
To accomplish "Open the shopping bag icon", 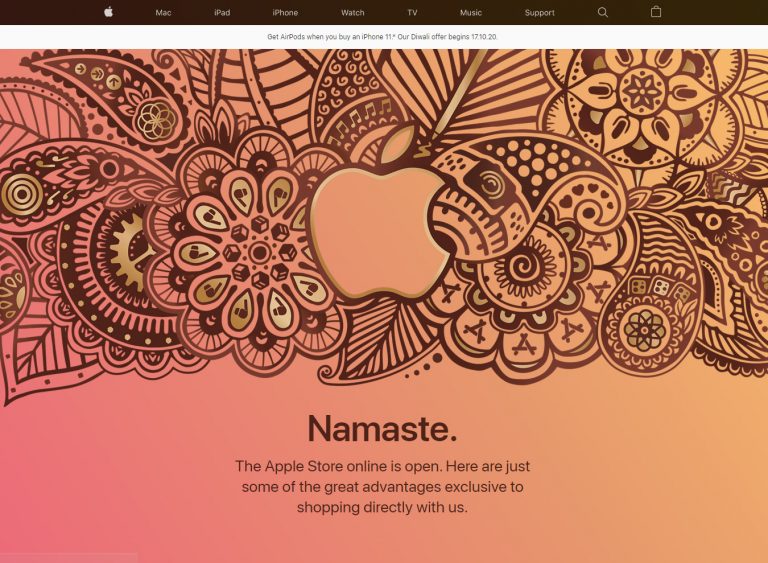I will 656,12.
